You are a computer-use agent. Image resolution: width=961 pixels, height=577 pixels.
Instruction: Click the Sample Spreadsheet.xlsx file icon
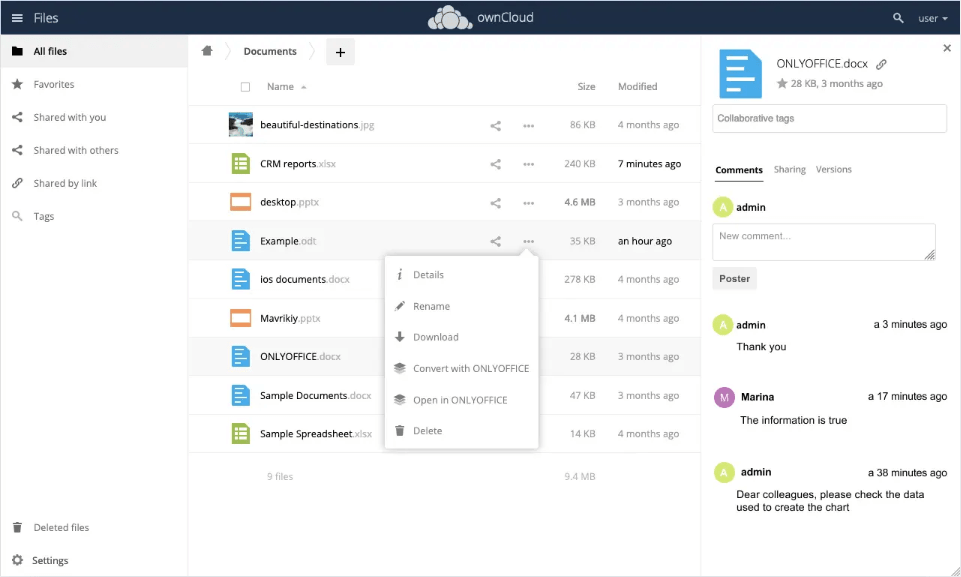240,434
